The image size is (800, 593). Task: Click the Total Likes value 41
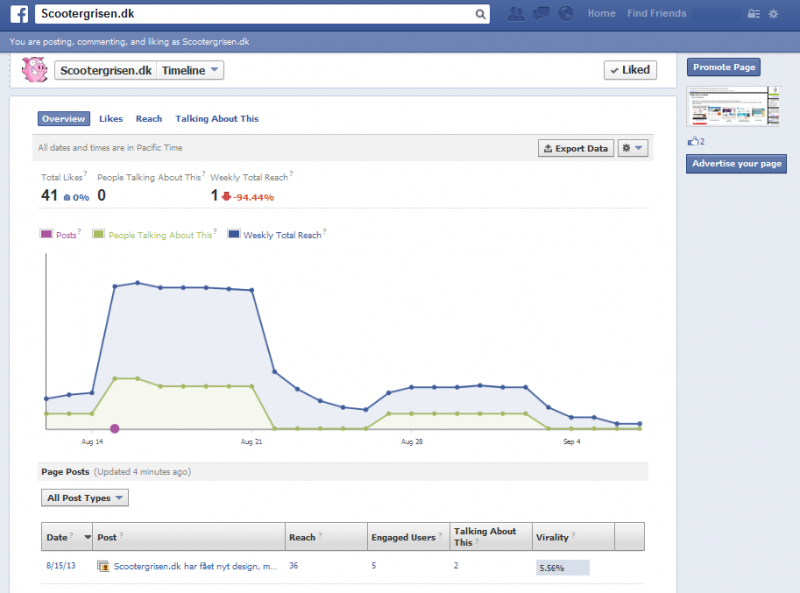coord(49,195)
